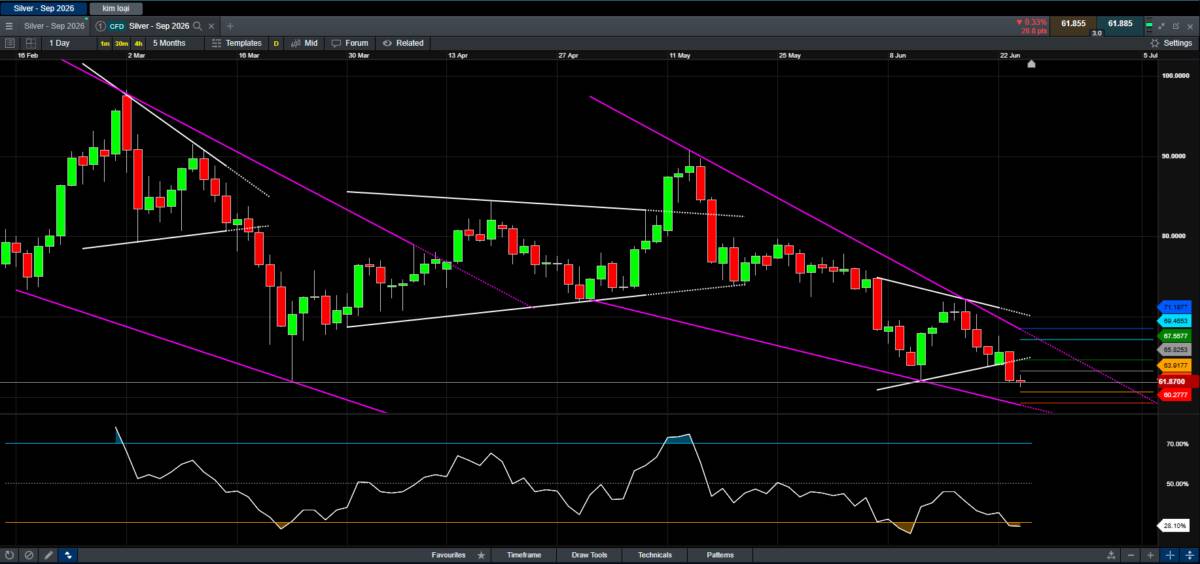The height and width of the screenshot is (564, 1200).
Task: Select the green 67.5577 price level tag
Action: click(x=1175, y=336)
